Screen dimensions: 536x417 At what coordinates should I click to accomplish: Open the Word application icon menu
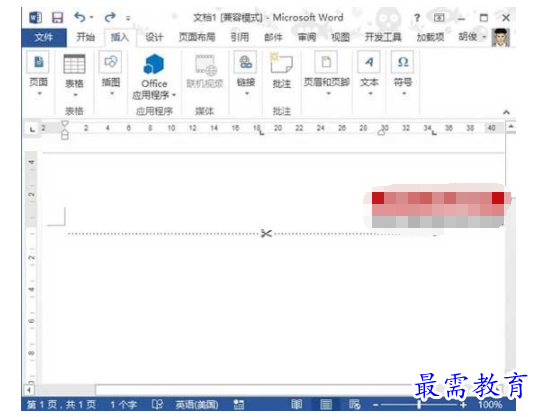click(x=36, y=17)
